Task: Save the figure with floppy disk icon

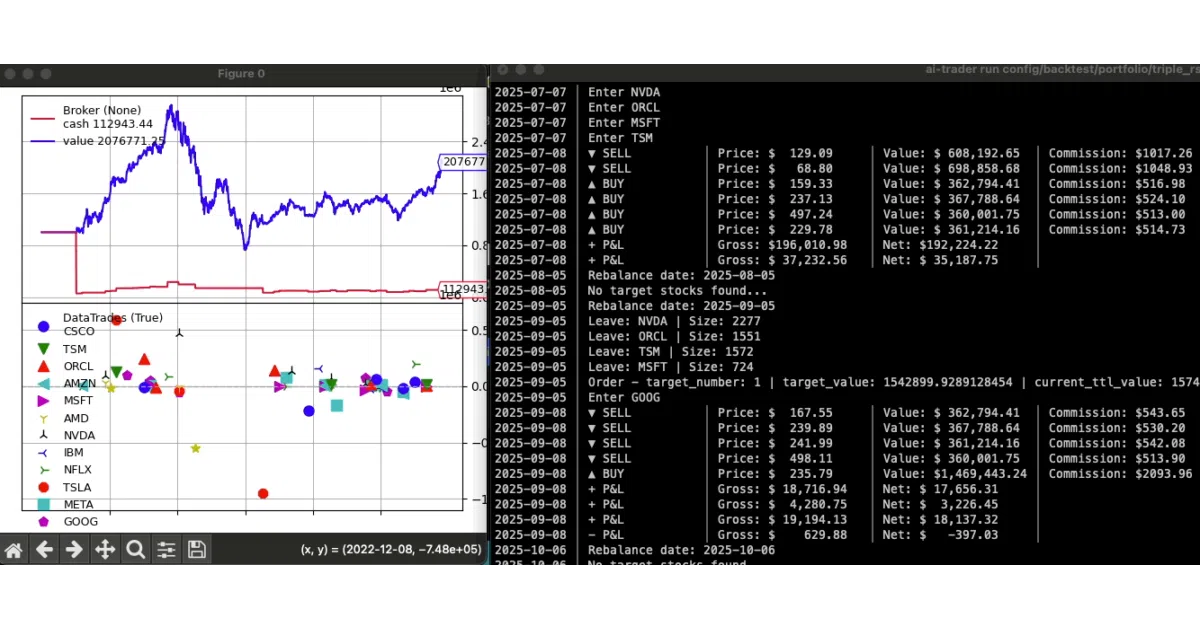Action: [197, 549]
